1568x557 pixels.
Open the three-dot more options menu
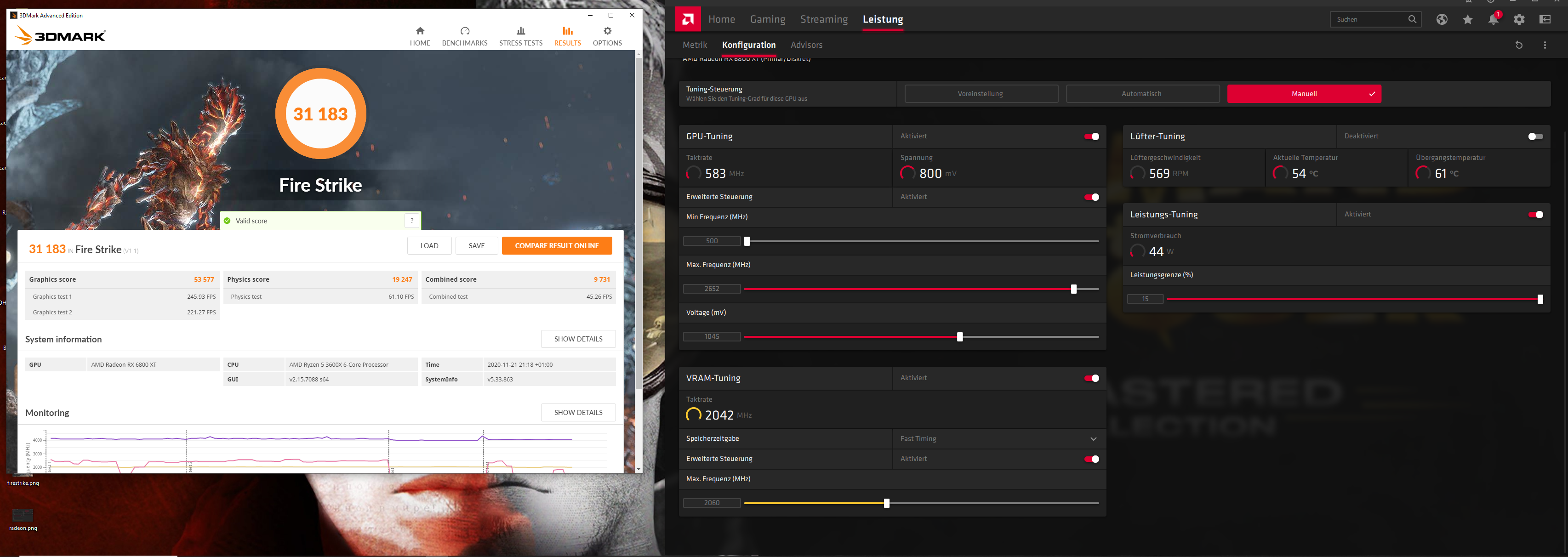tap(1544, 45)
